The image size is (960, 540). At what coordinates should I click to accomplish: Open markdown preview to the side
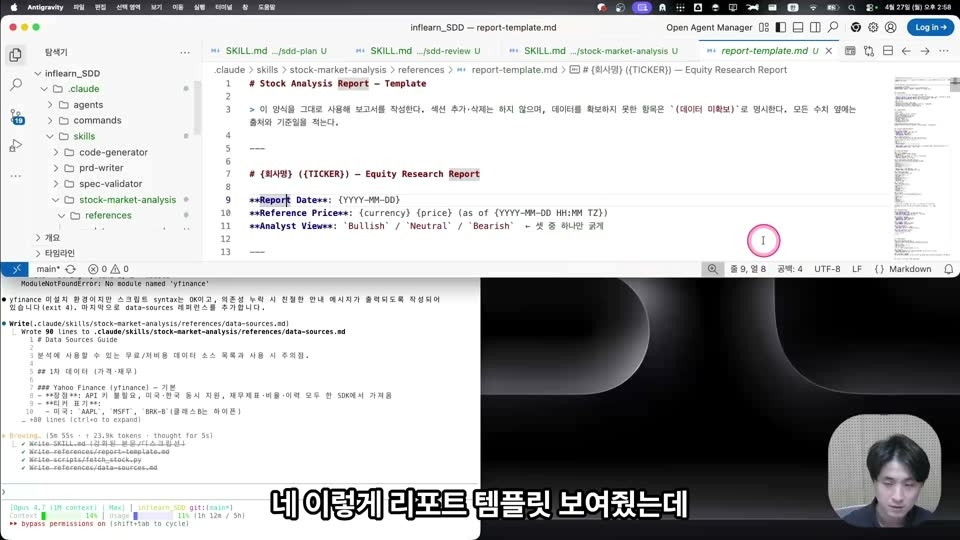(x=850, y=51)
